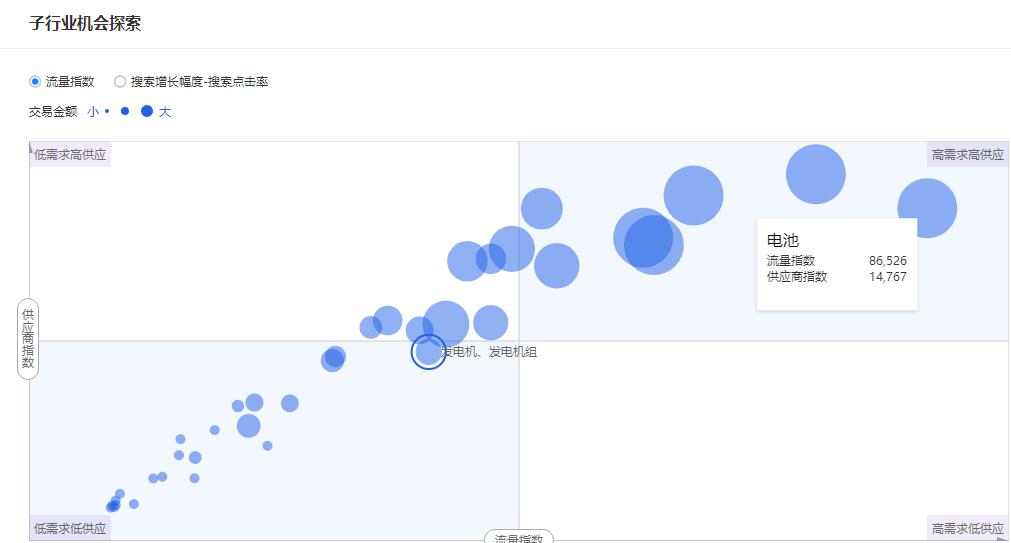Image resolution: width=1011 pixels, height=543 pixels.
Task: Select the 高需求低供应 quadrant label
Action: click(967, 529)
